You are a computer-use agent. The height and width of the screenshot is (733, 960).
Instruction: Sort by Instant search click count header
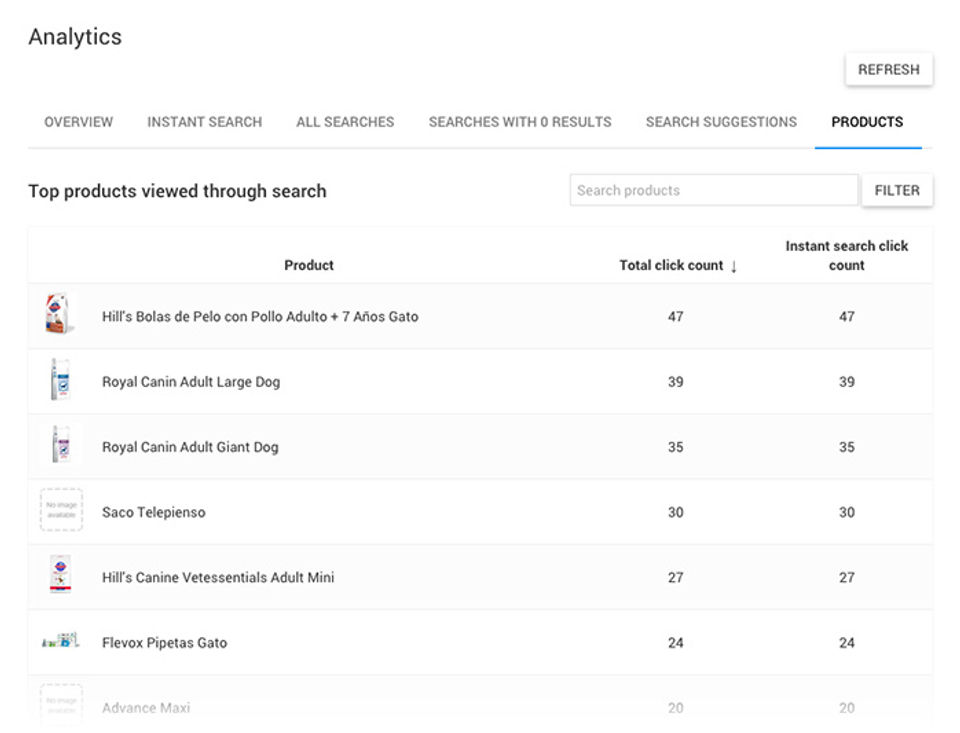coord(846,255)
